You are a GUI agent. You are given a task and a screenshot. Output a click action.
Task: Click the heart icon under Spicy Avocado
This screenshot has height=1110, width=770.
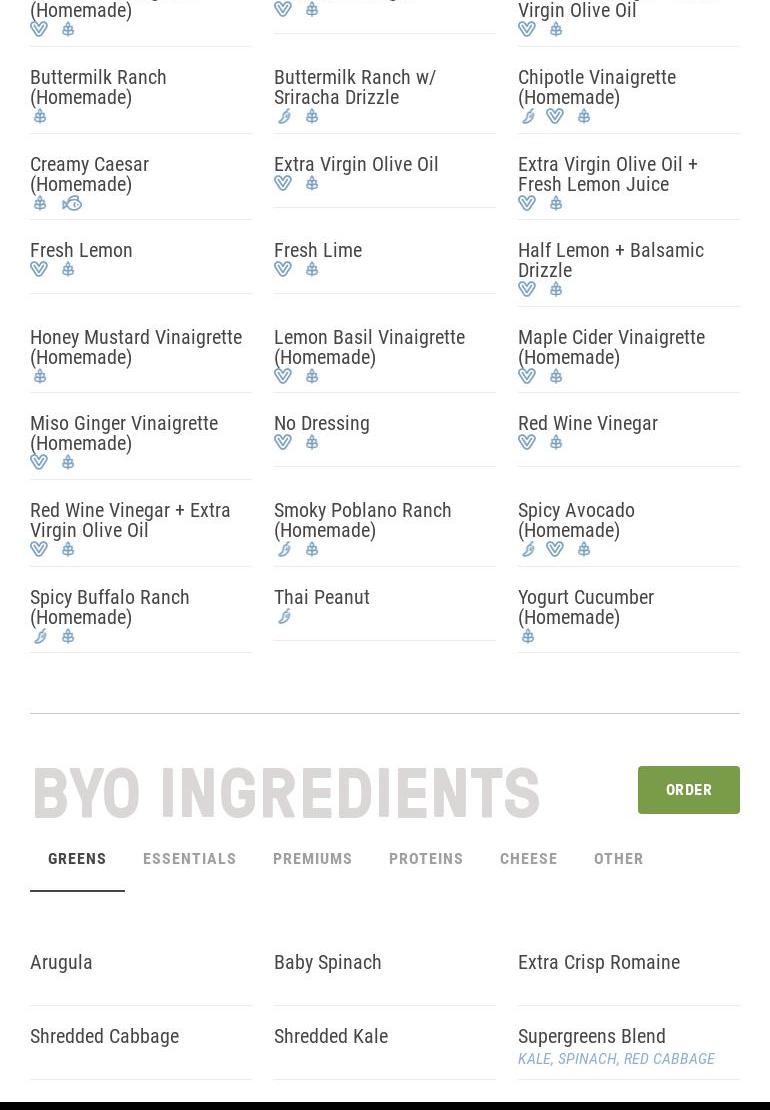click(x=555, y=549)
